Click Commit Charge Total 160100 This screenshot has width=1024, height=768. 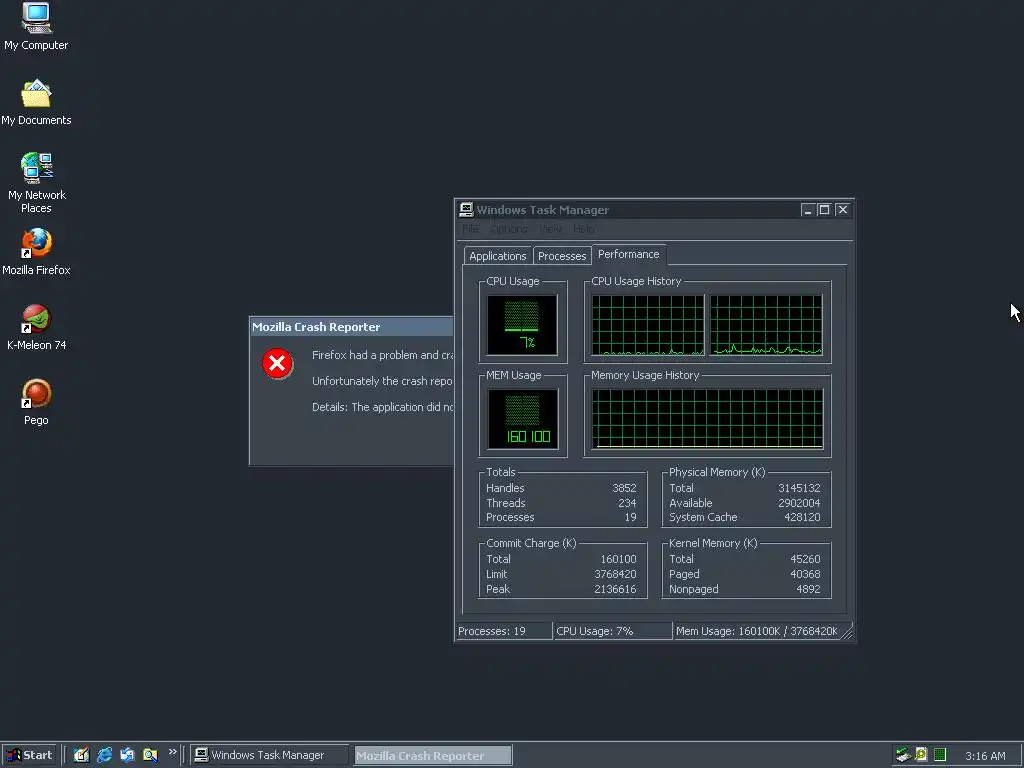click(x=618, y=559)
